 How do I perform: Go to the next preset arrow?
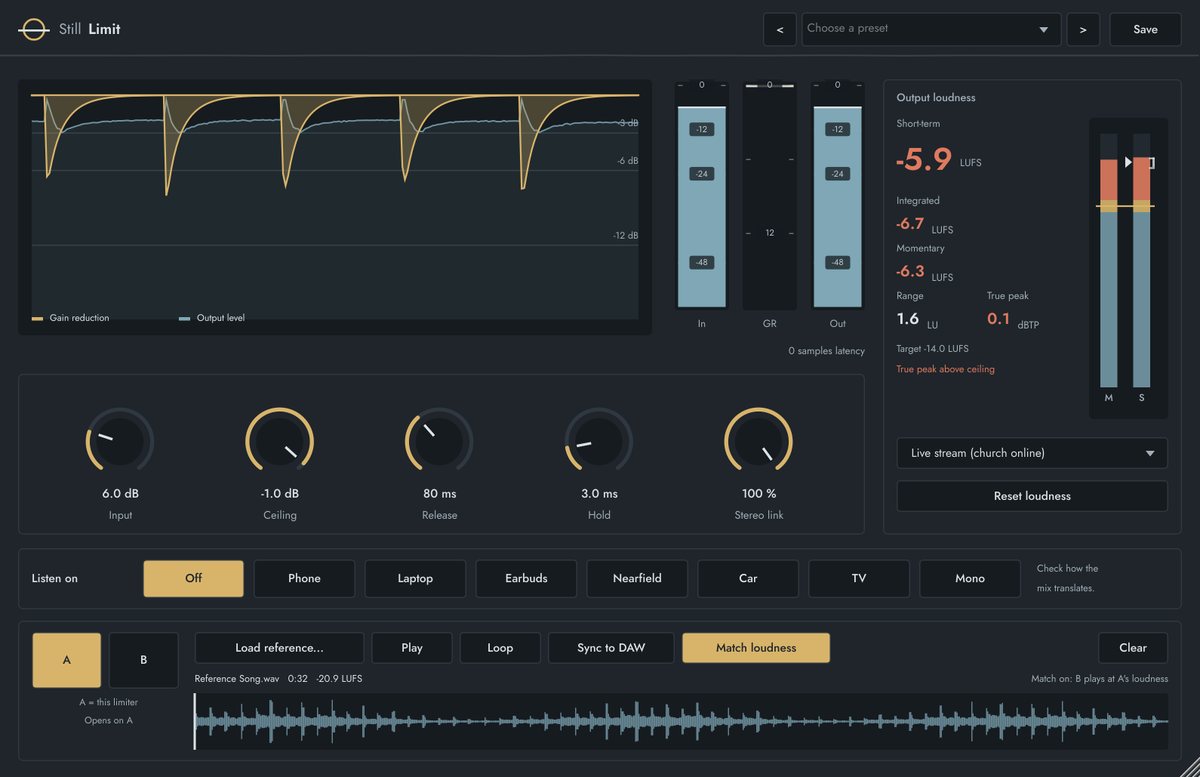point(1083,29)
